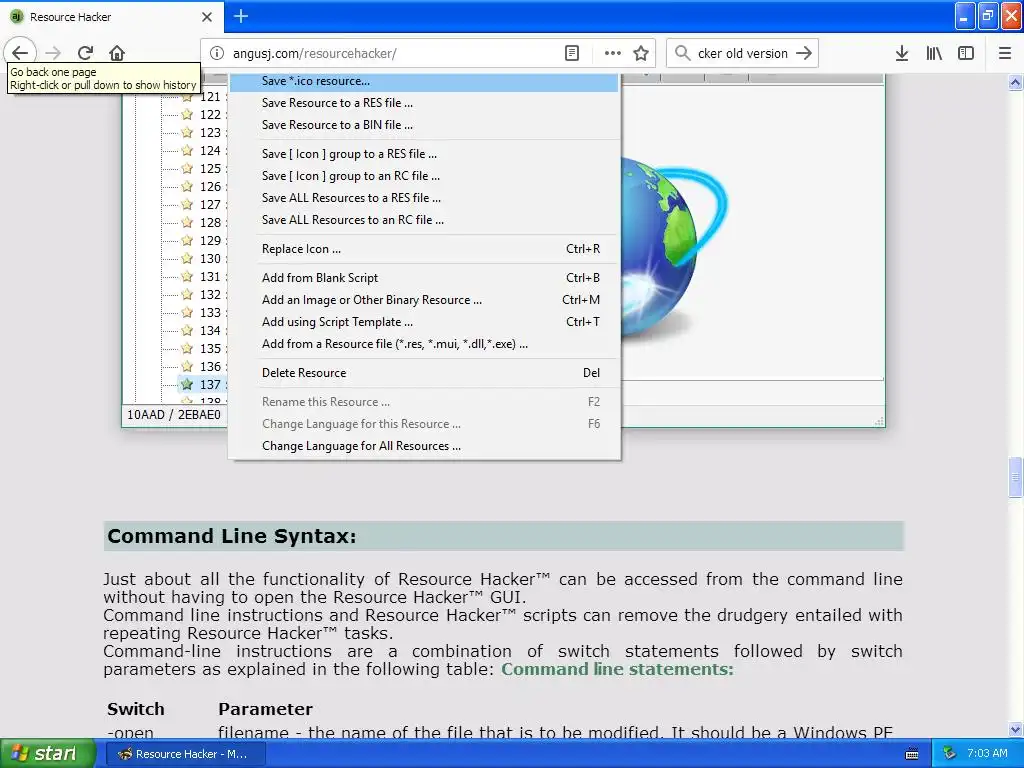Open the Firefox hamburger menu

tap(1005, 54)
